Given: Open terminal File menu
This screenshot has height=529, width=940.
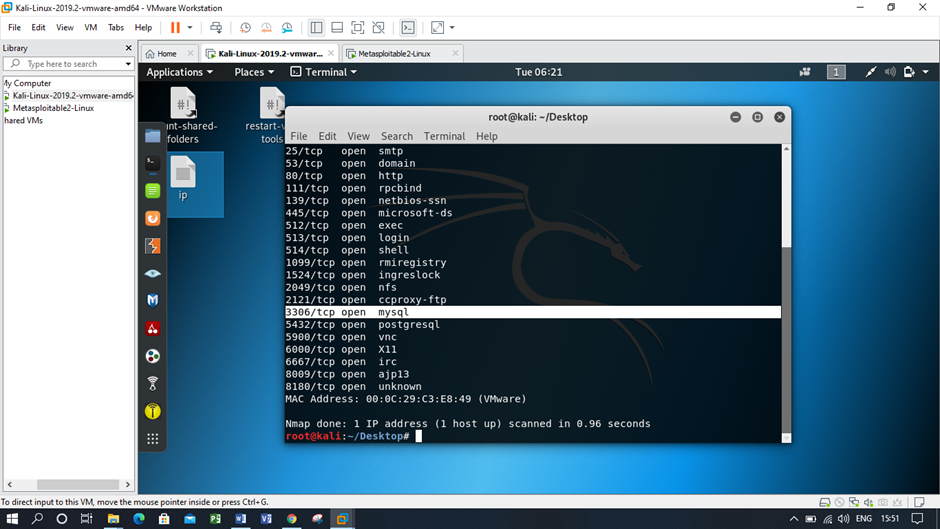Looking at the screenshot, I should [299, 136].
